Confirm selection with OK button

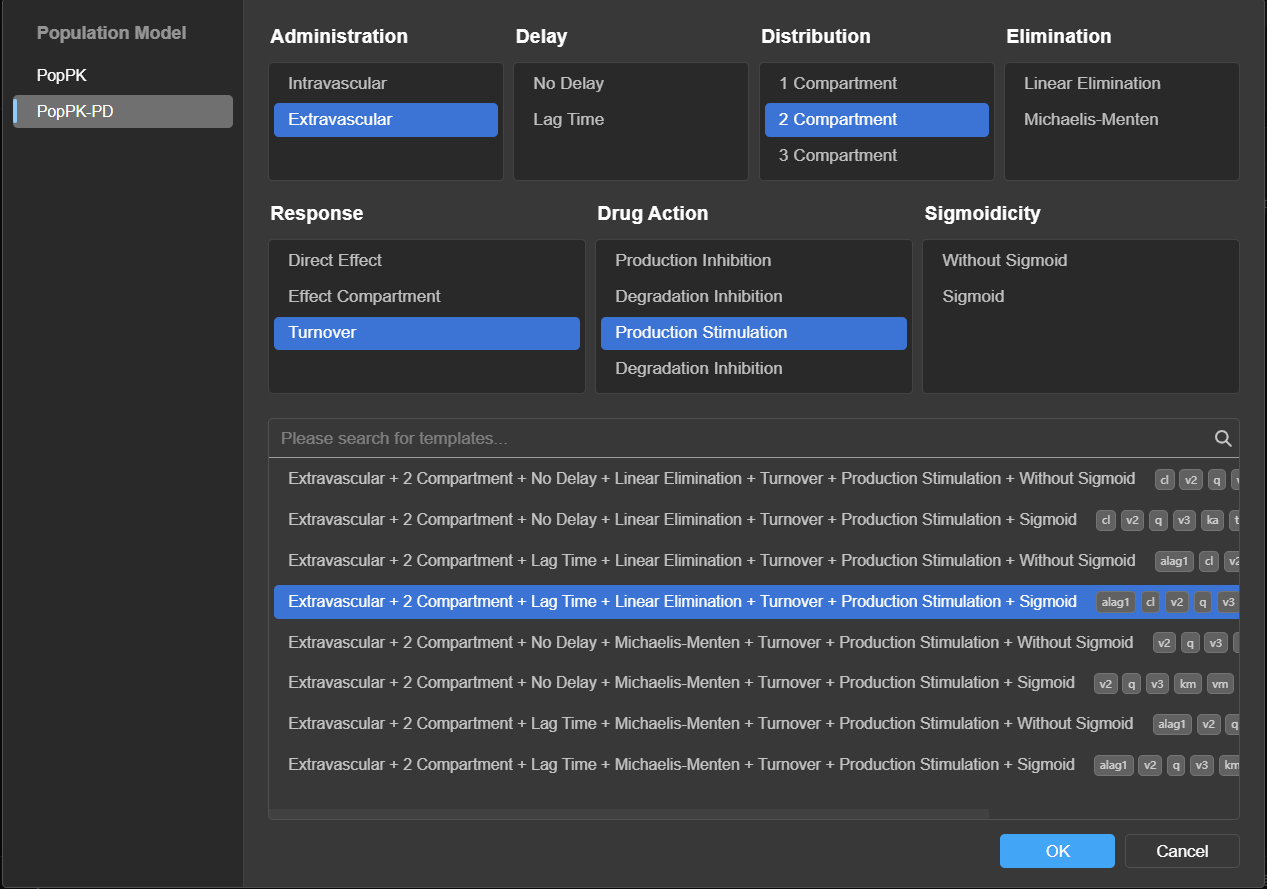(1057, 851)
